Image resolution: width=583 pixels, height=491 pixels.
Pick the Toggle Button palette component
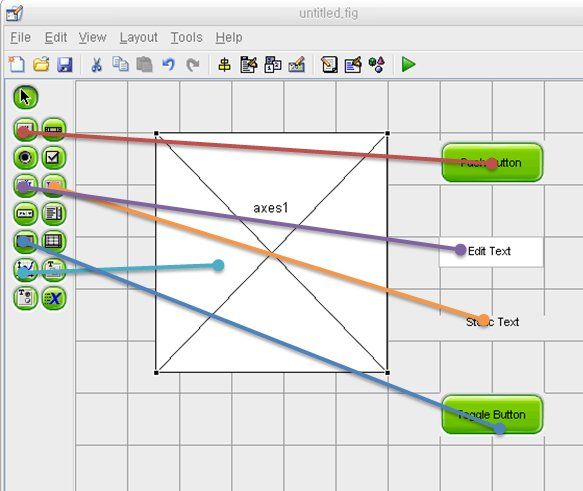26,242
